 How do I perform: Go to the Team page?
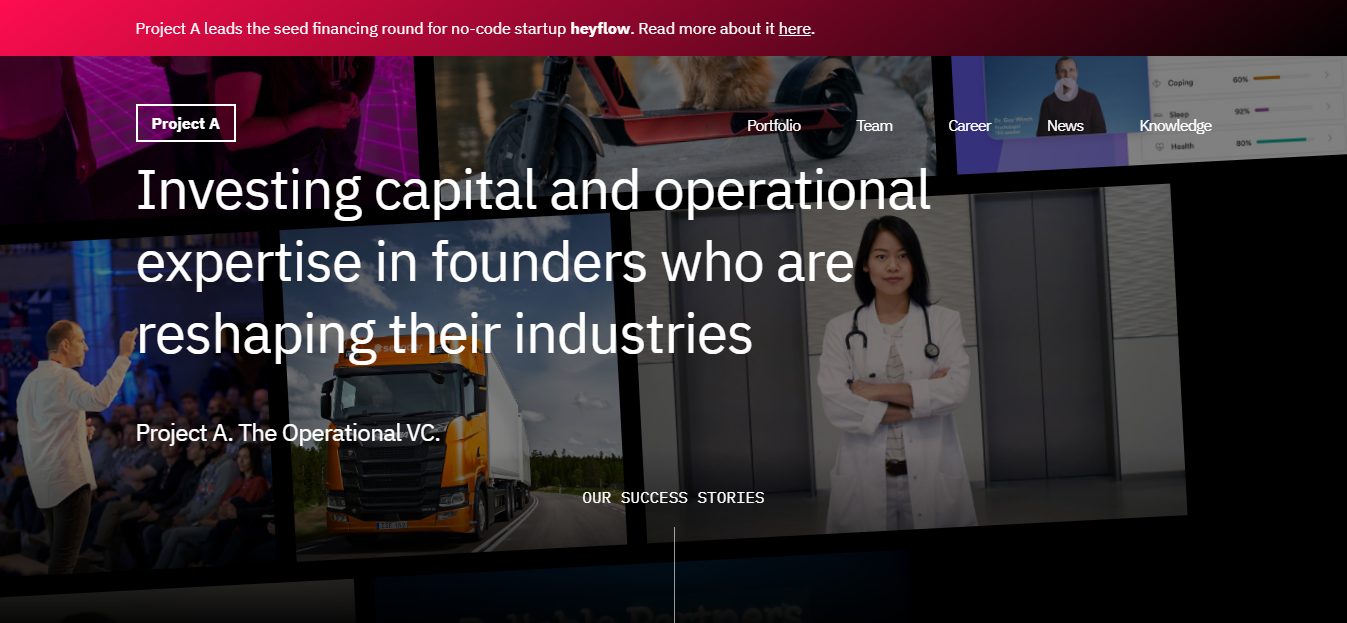(874, 125)
